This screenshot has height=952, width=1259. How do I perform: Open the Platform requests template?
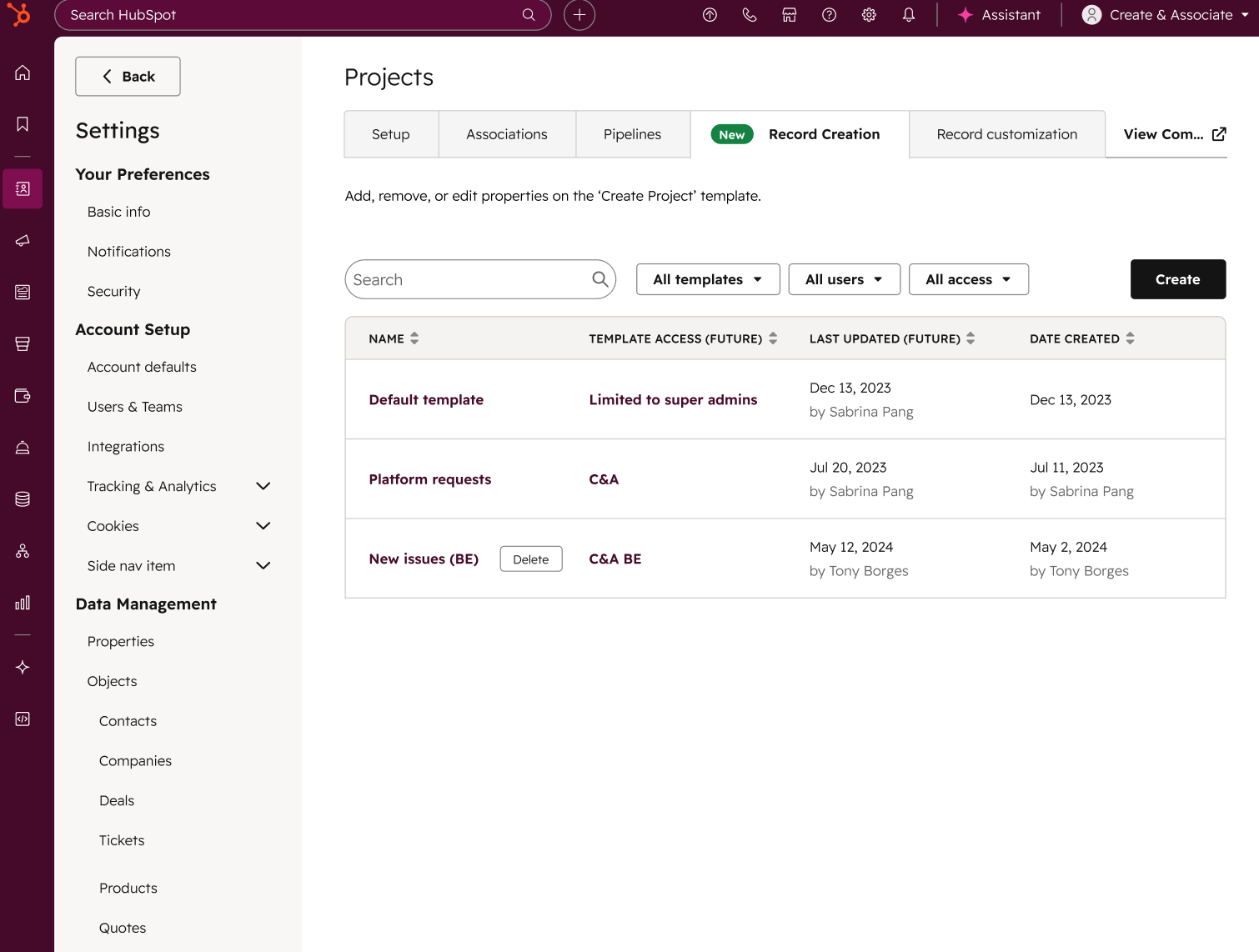pos(430,479)
